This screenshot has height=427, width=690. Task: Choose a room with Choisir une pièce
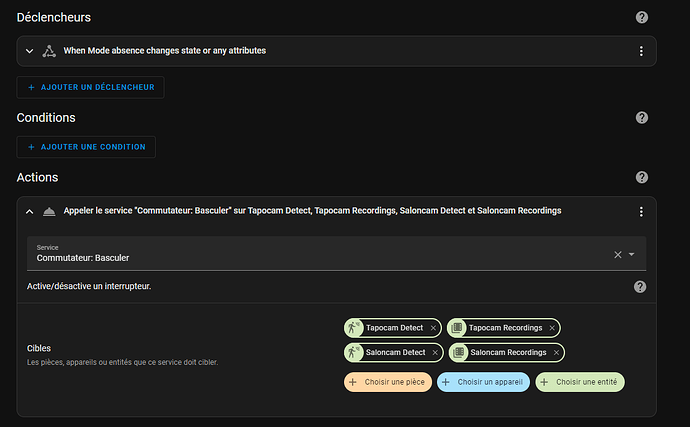[386, 382]
